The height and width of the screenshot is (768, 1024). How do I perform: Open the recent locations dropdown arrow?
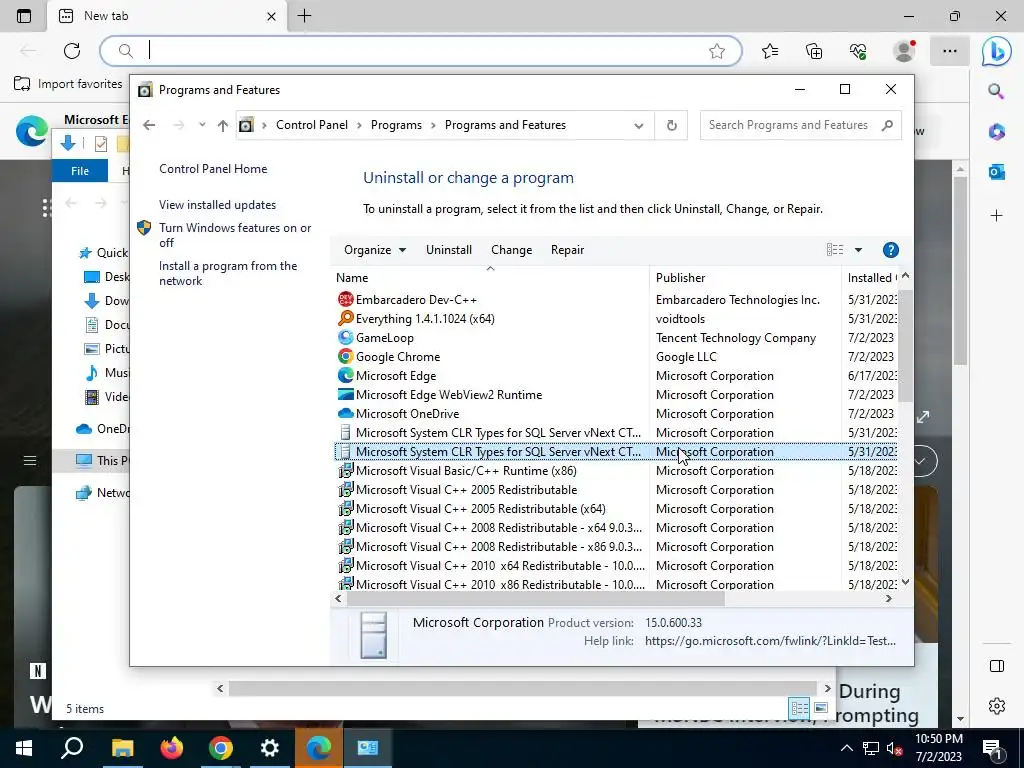pos(202,125)
